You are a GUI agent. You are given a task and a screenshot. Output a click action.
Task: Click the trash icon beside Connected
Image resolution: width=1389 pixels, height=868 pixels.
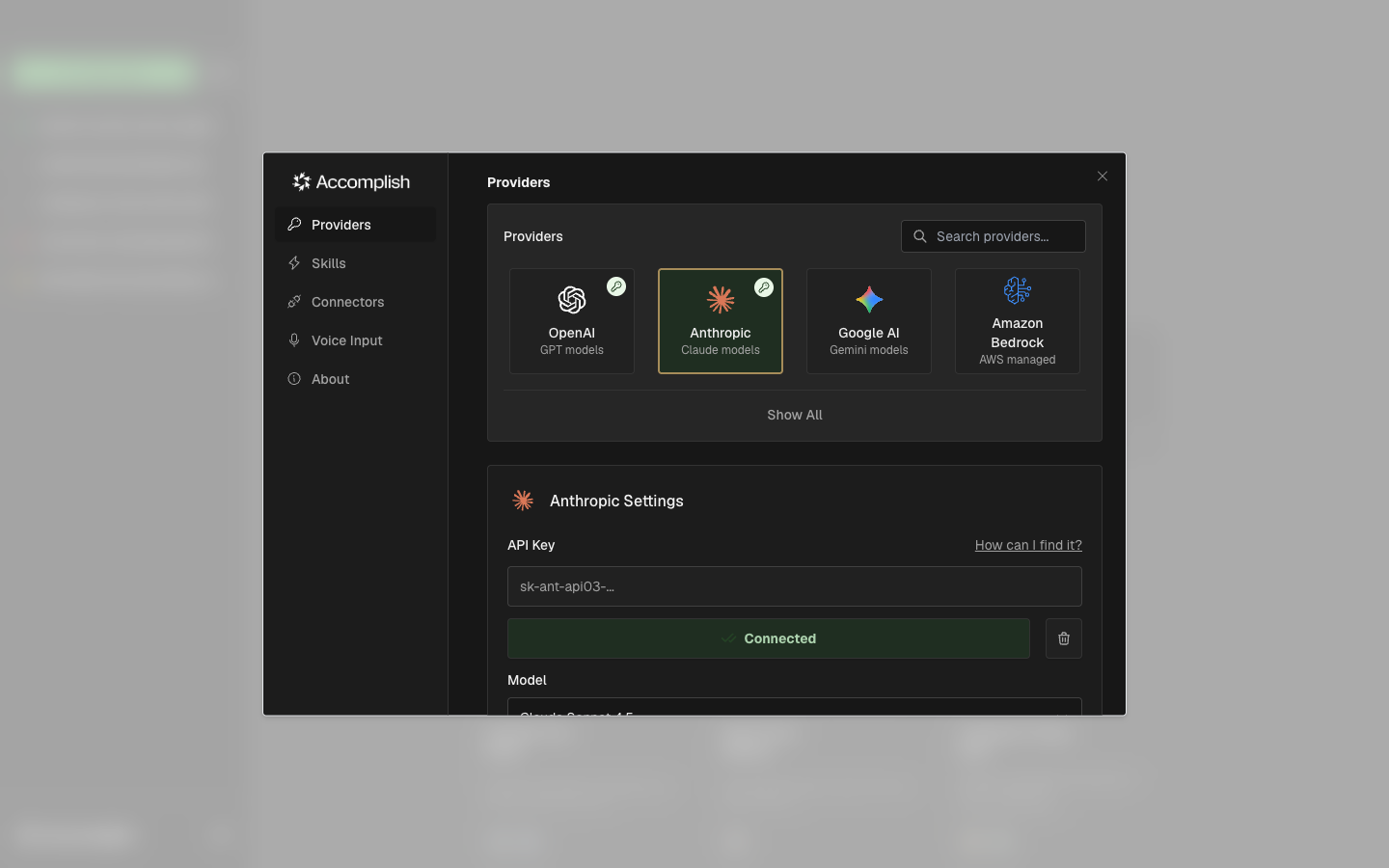(1064, 638)
